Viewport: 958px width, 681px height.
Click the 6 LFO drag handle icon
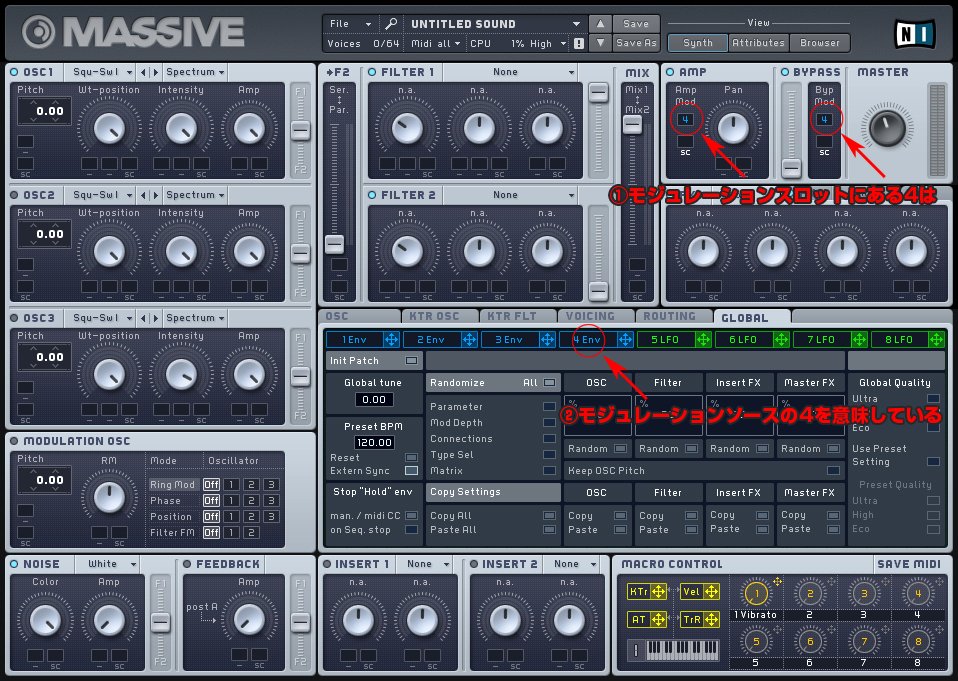[781, 340]
